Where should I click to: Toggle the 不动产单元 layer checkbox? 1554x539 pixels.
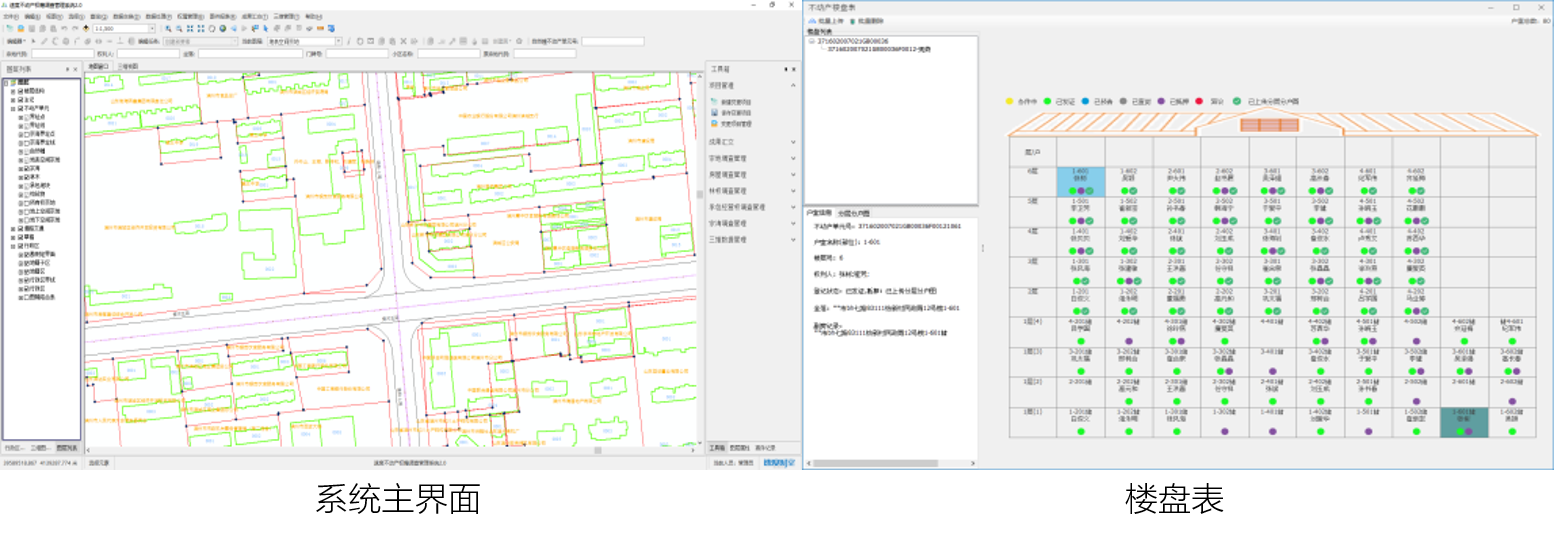click(21, 108)
